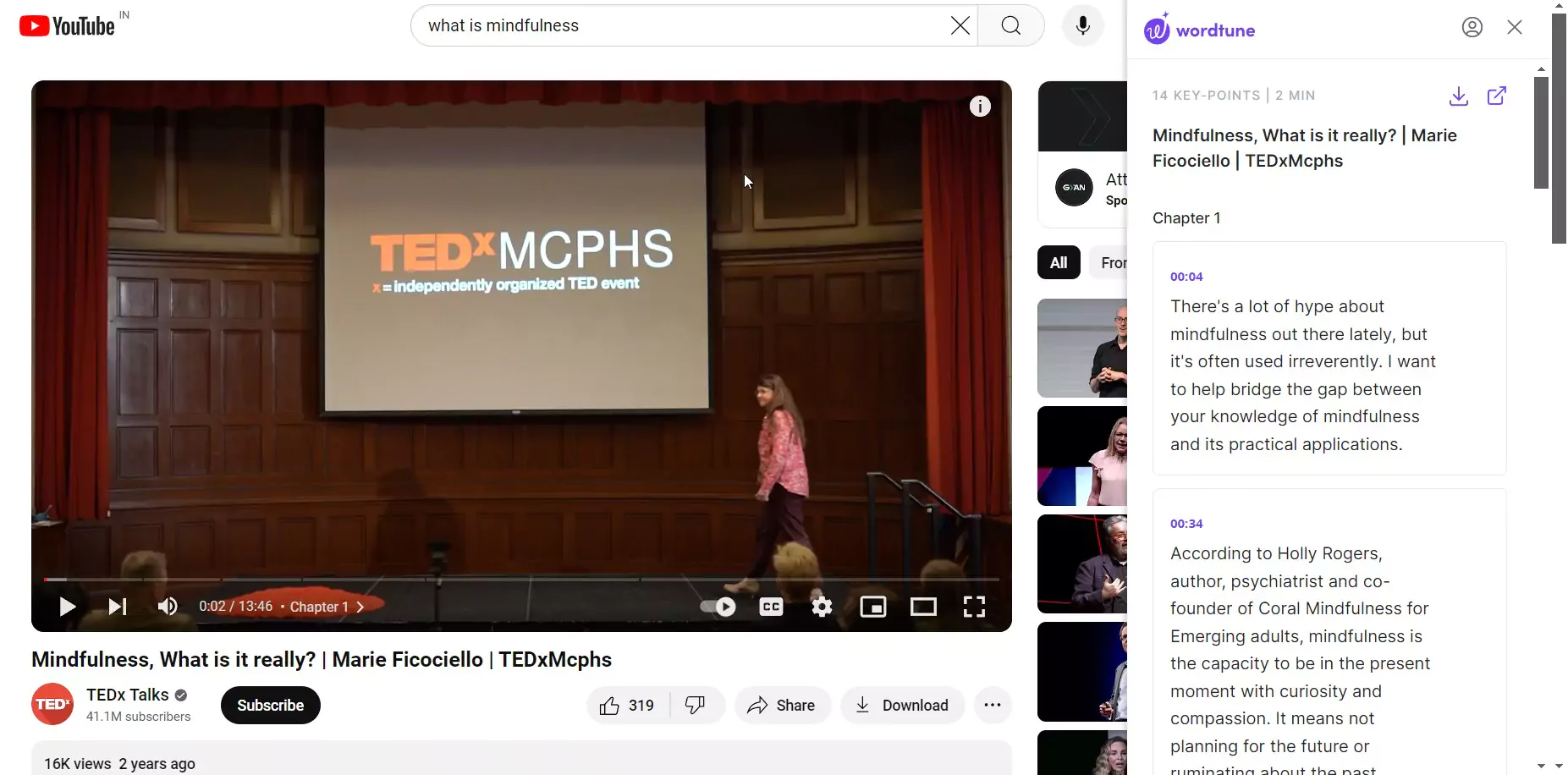Dislike the video
This screenshot has height=775, width=1568.
coord(696,706)
